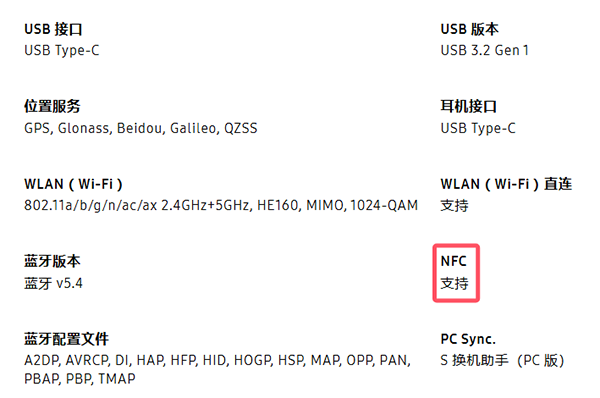Click the WLAN (Wi-Fi) 直连 heading
This screenshot has height=398, width=600.
pyautogui.click(x=506, y=184)
